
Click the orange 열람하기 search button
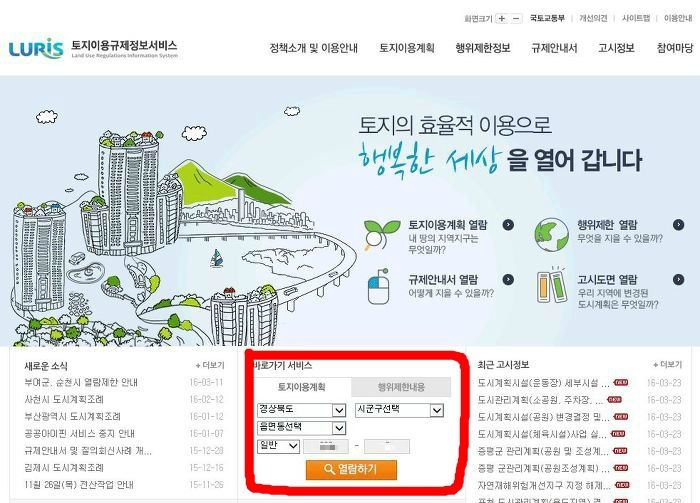click(351, 470)
